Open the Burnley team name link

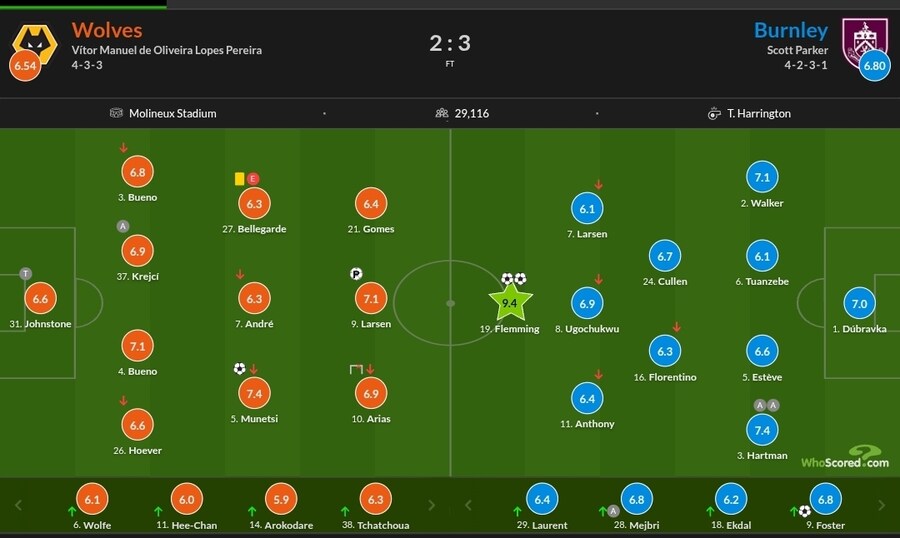coord(791,30)
